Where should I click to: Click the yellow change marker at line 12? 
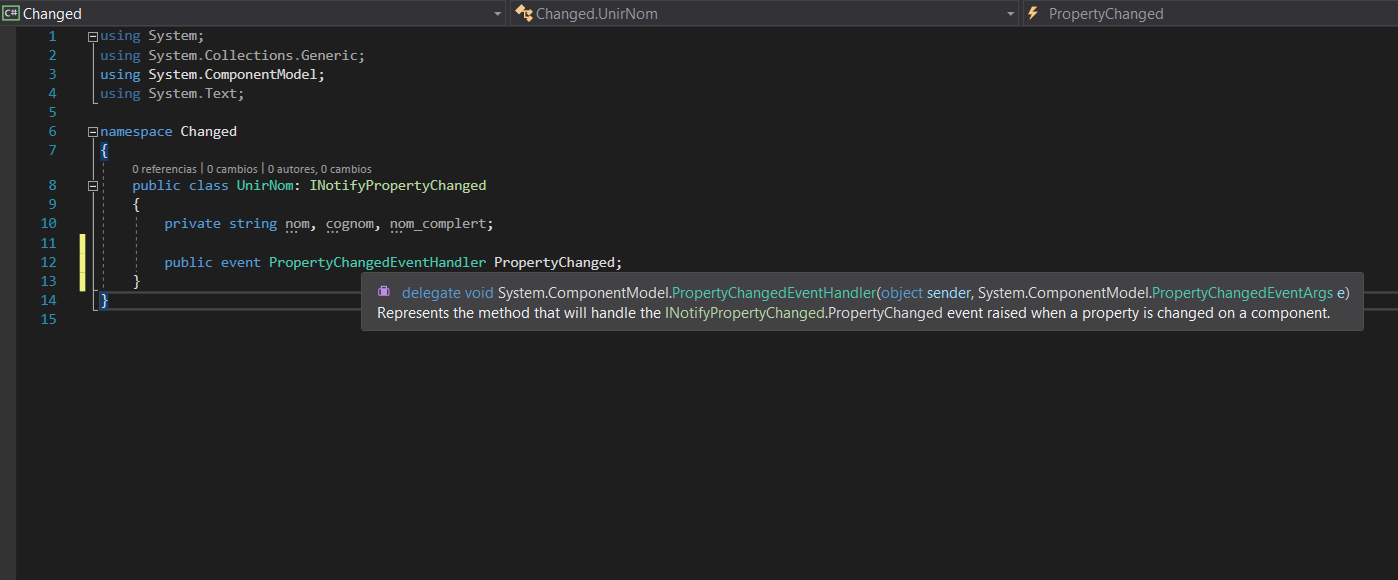83,262
